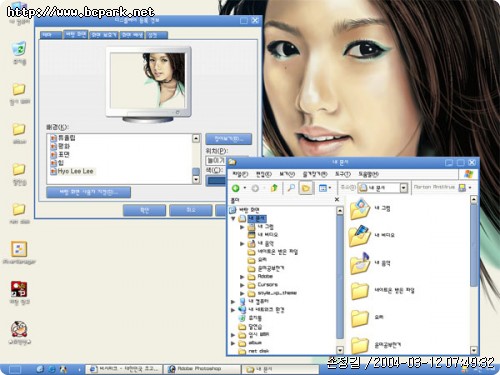Open the My Videos folder icon in right pane

(360, 236)
